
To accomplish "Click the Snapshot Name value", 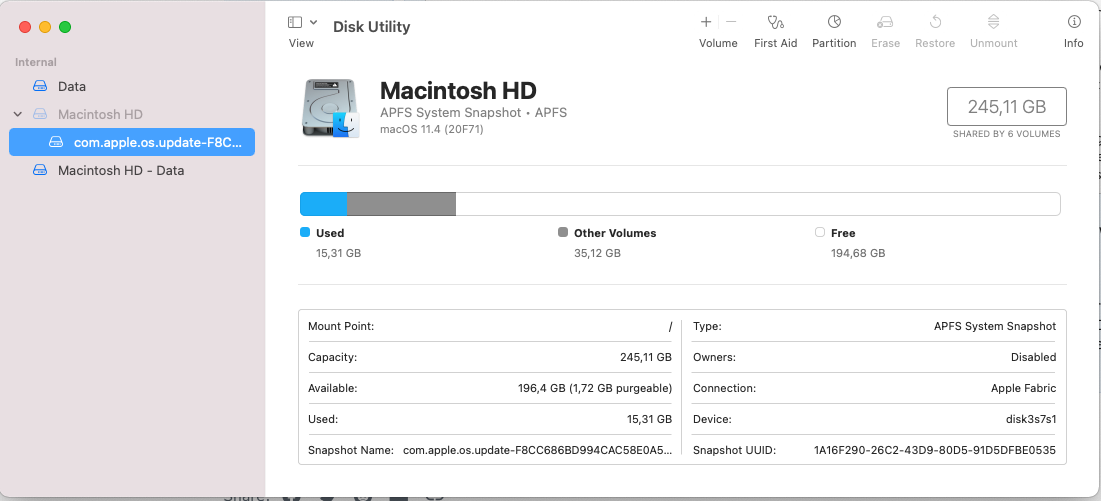I will [x=537, y=450].
